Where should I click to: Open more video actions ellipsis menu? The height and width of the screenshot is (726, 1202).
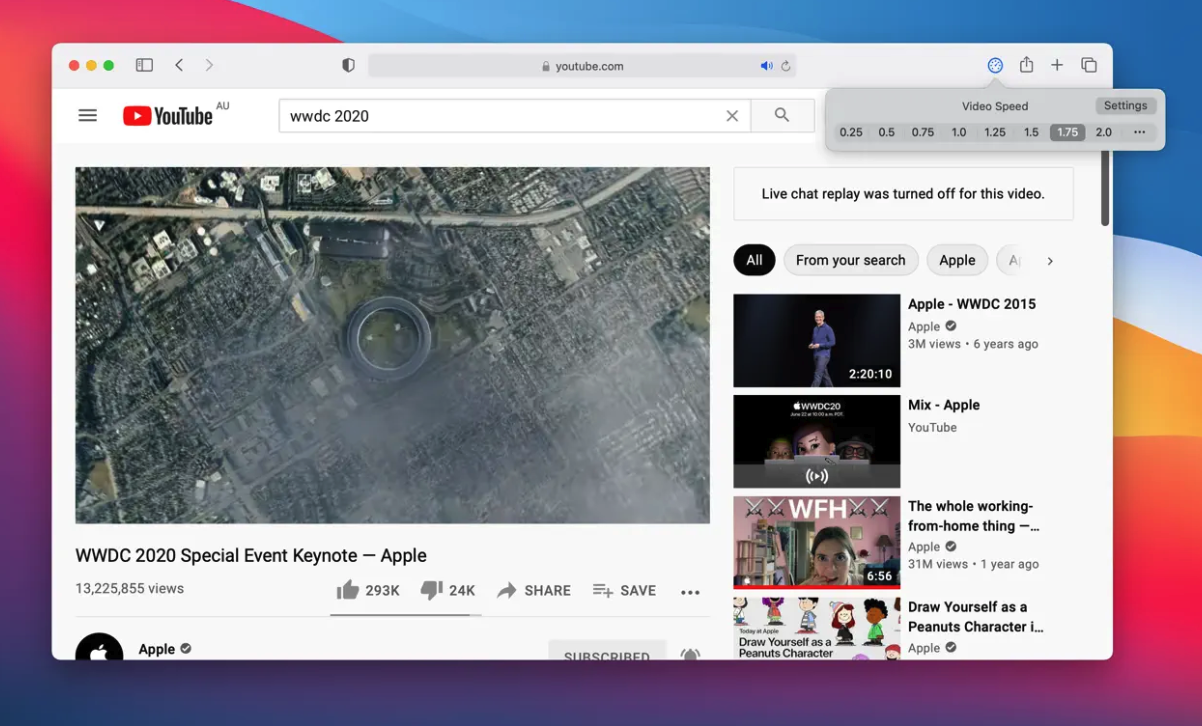(x=690, y=592)
